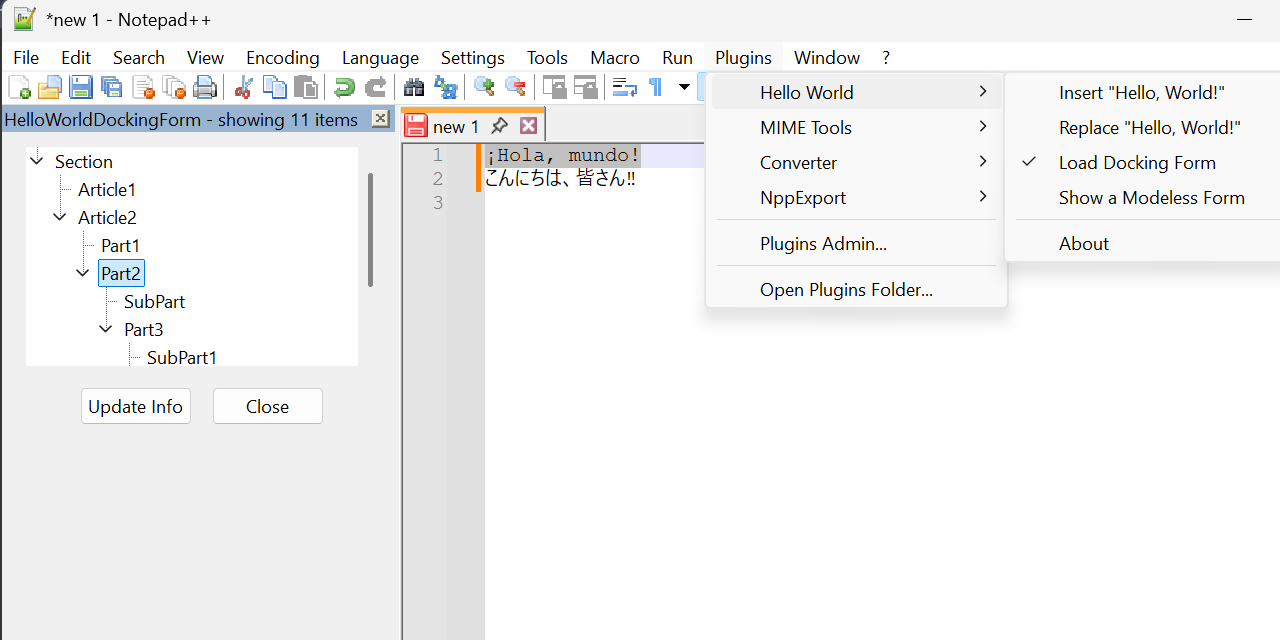Toggle Show All Characters pilcrow icon

point(655,88)
